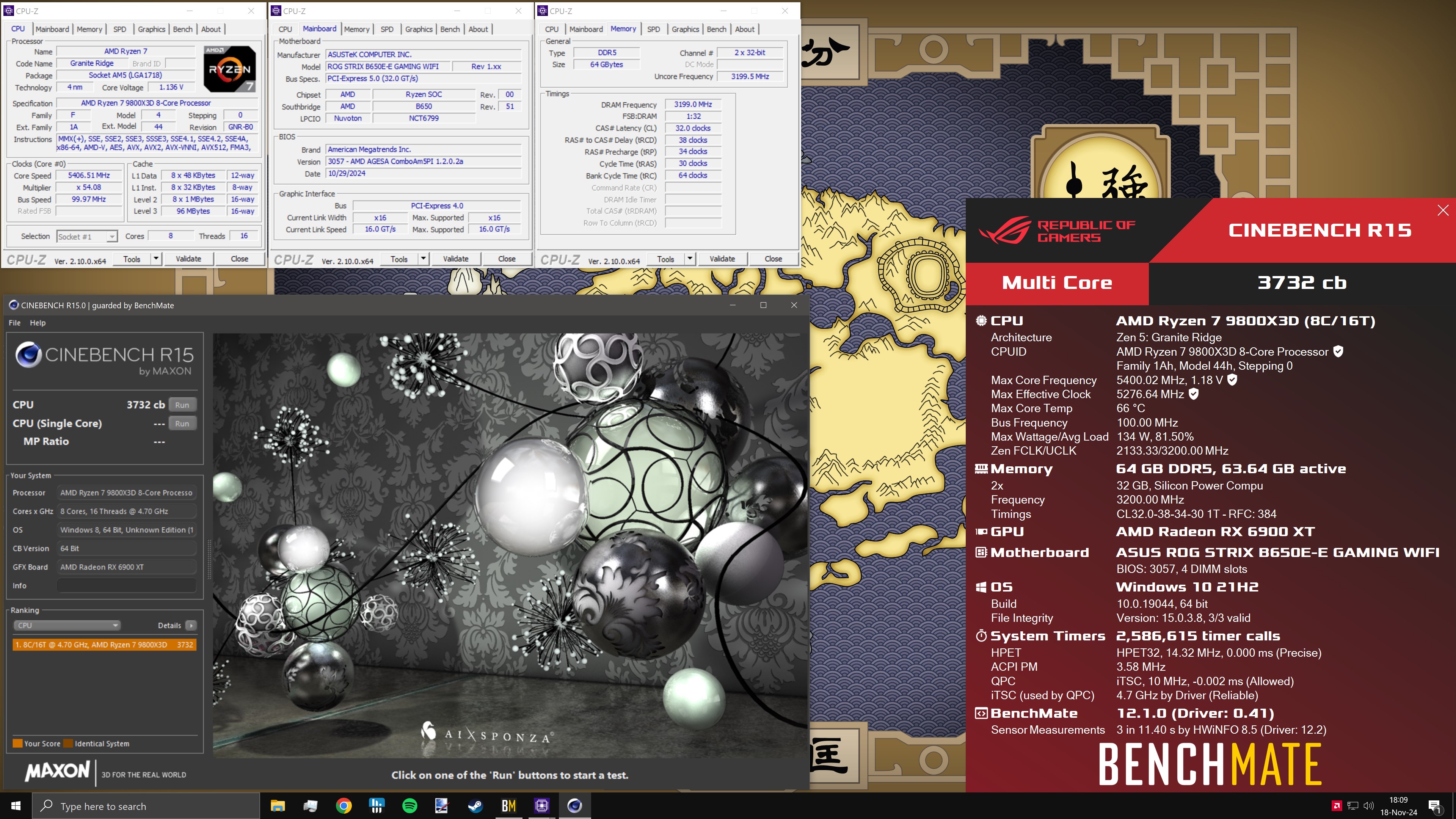Open the Socket #1 selection dropdown
Image resolution: width=1456 pixels, height=819 pixels.
click(87, 236)
